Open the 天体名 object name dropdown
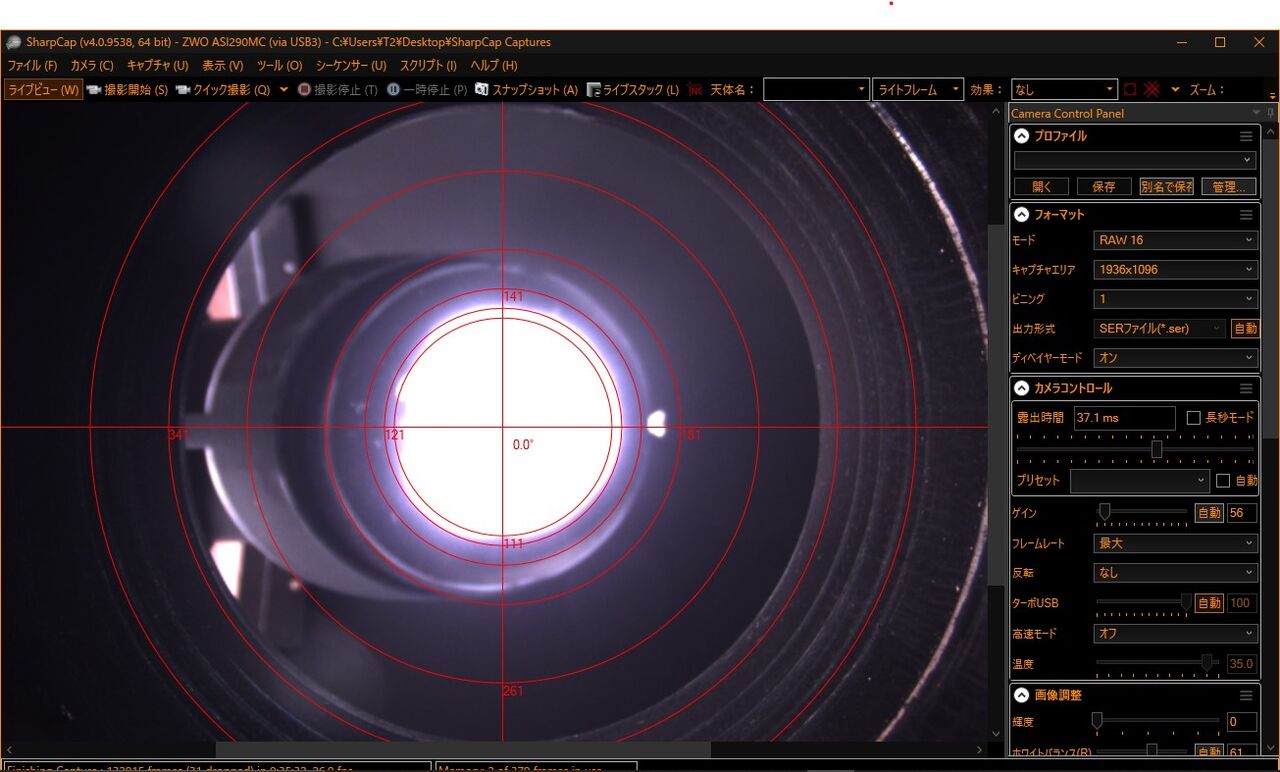1280x772 pixels. [816, 90]
